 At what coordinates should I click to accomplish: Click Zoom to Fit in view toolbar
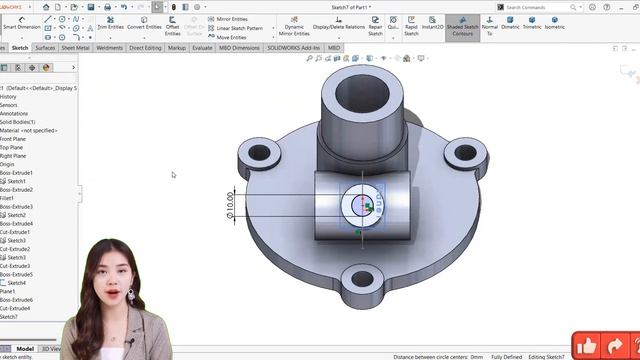(309, 58)
